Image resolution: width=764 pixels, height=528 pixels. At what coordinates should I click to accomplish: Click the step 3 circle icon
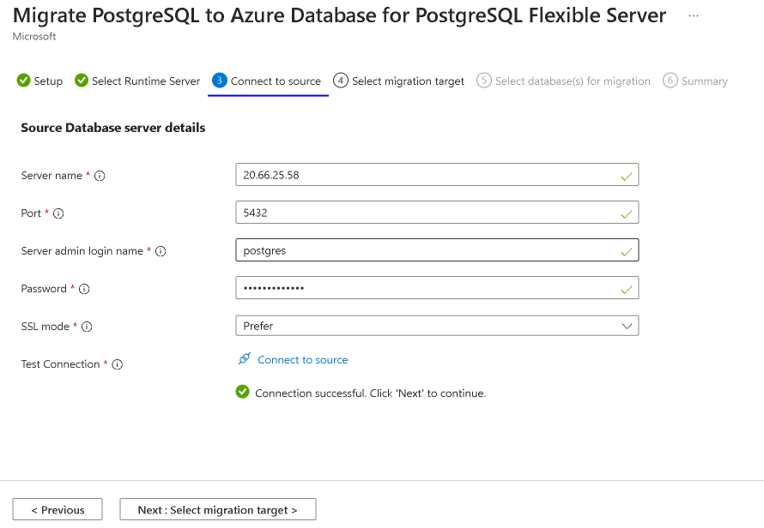220,80
